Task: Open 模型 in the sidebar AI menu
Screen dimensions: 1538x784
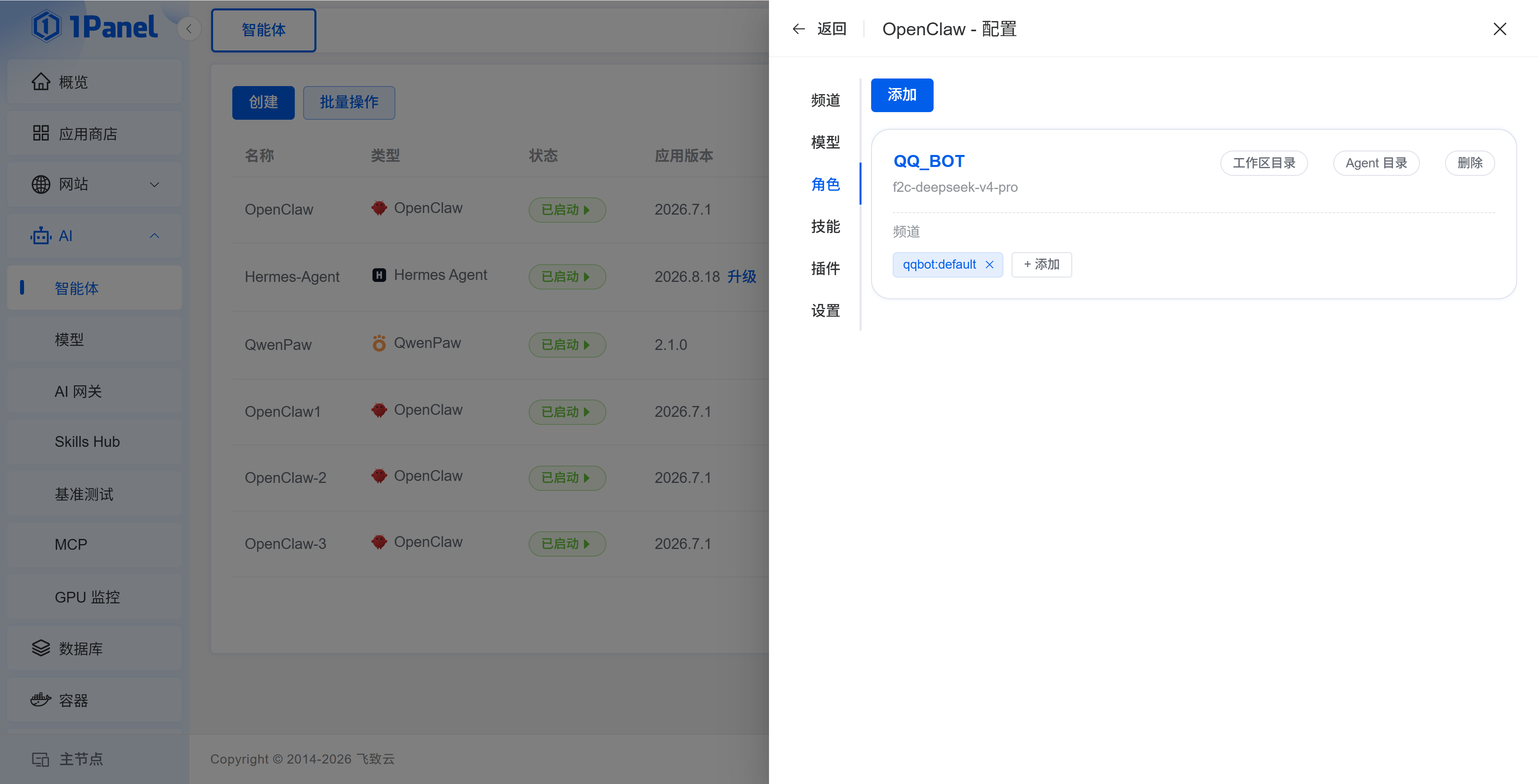Action: (95, 340)
